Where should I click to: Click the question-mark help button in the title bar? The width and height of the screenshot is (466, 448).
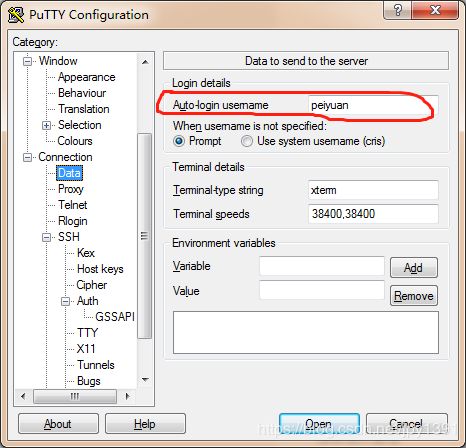pos(397,10)
